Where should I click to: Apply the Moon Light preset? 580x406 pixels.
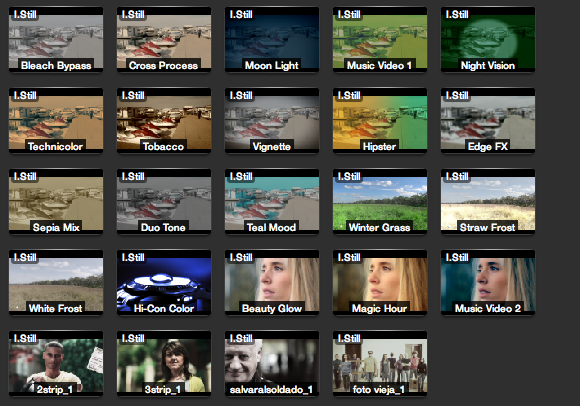[x=272, y=39]
